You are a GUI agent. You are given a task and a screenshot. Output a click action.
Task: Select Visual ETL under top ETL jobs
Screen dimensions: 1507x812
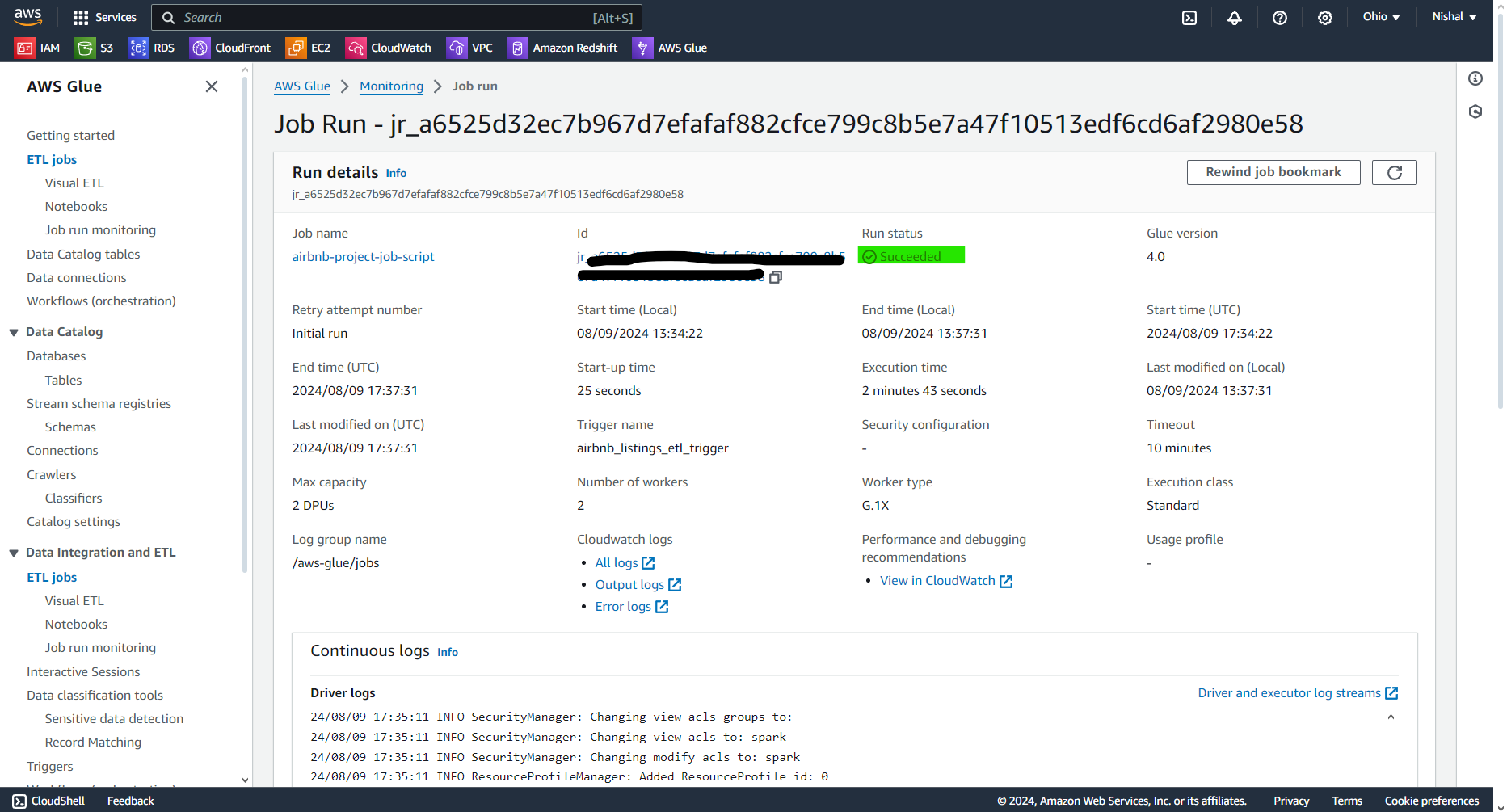click(74, 183)
